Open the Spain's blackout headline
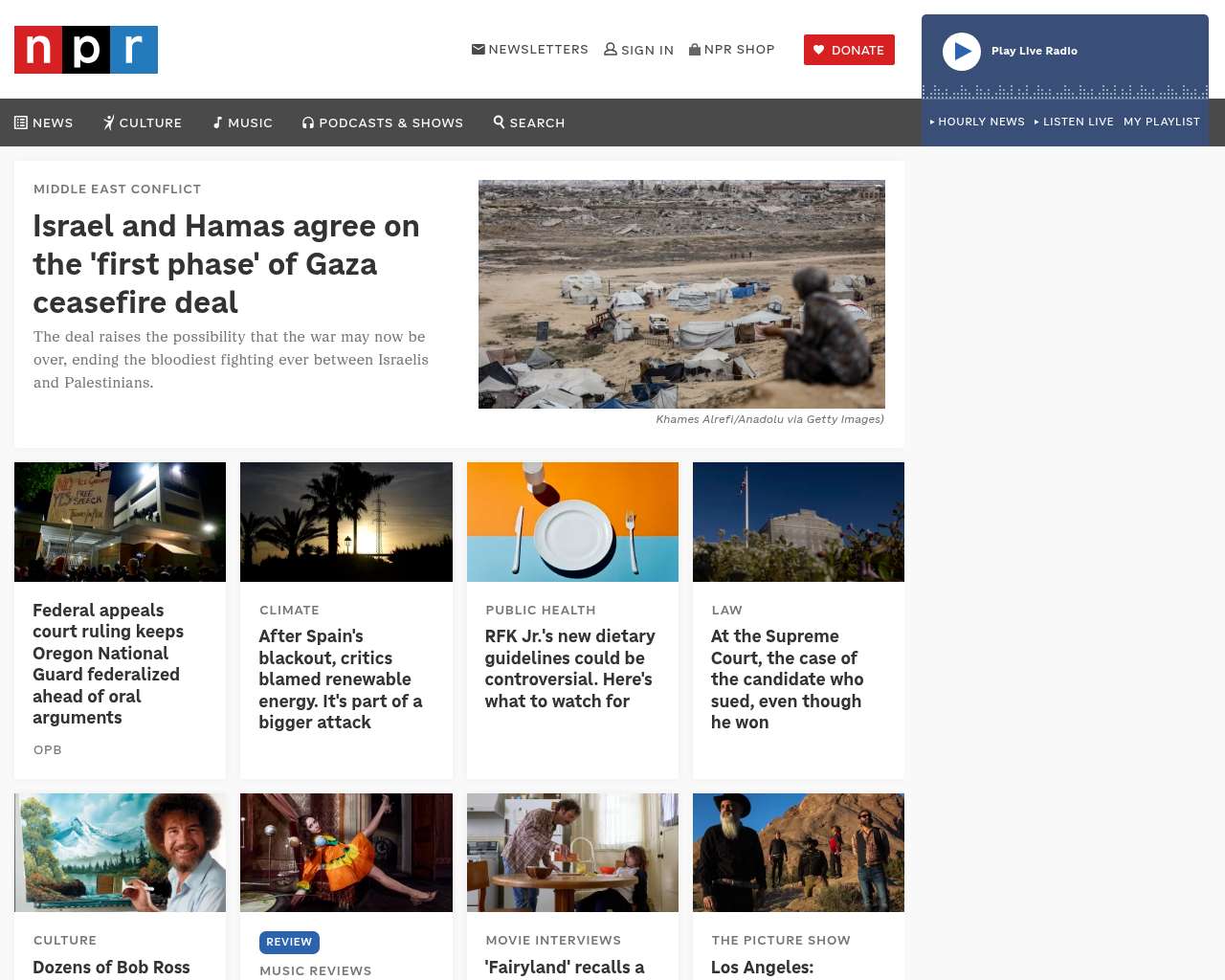Viewport: 1225px width, 980px height. coord(341,679)
